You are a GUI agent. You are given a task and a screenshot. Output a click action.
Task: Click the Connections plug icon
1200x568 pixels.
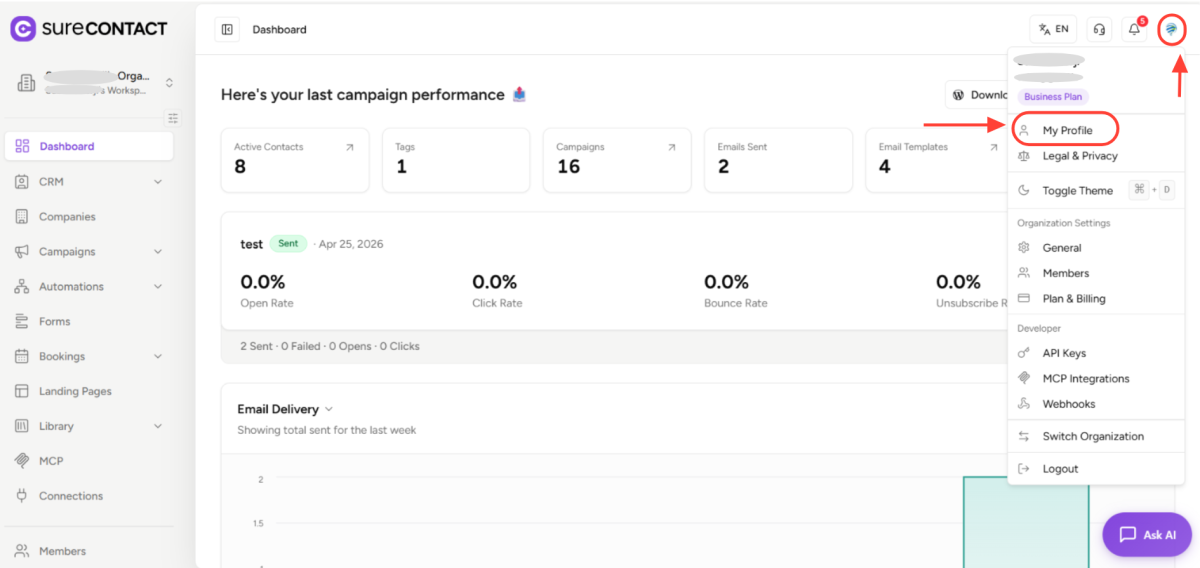(x=22, y=496)
